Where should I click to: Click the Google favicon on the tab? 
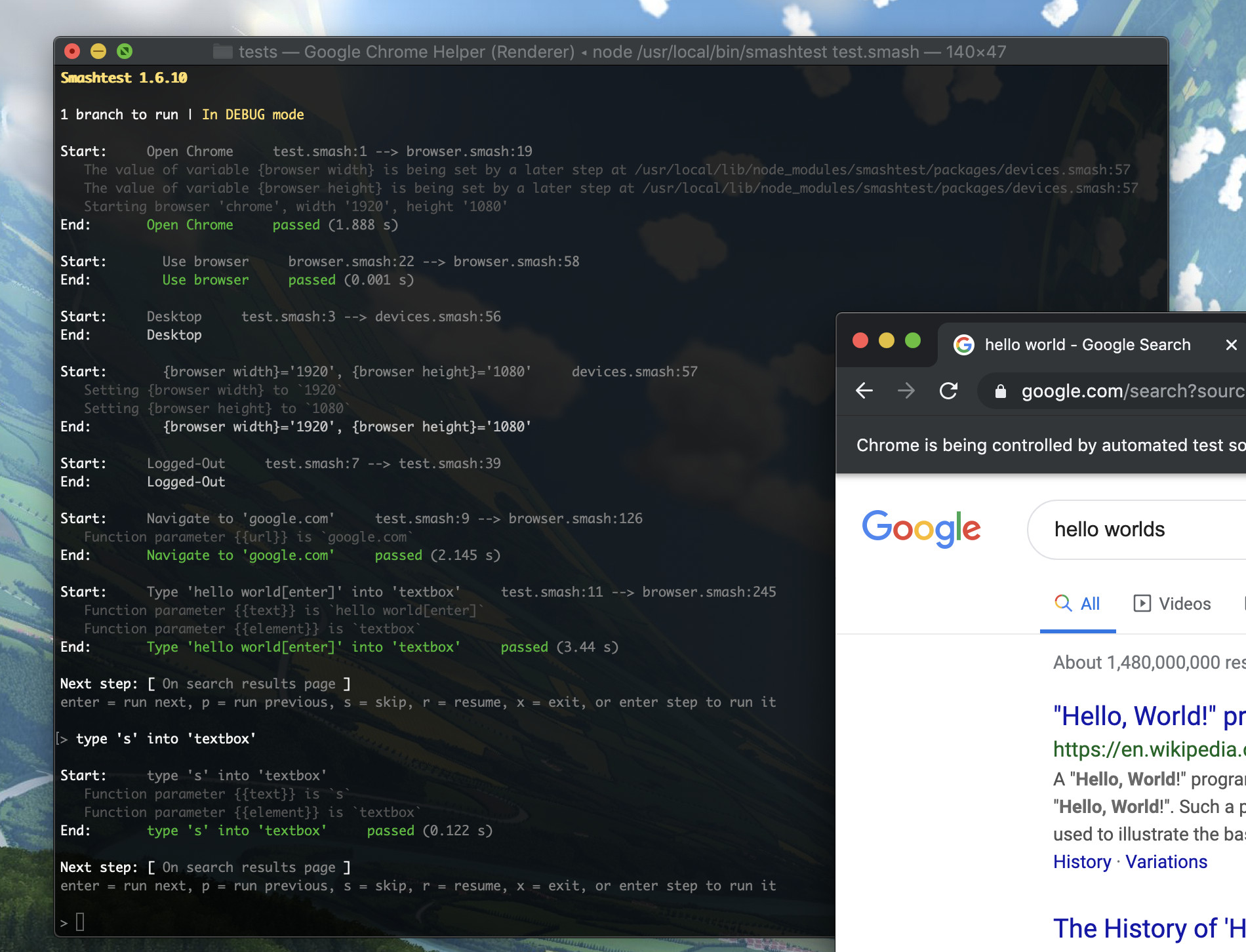point(963,345)
